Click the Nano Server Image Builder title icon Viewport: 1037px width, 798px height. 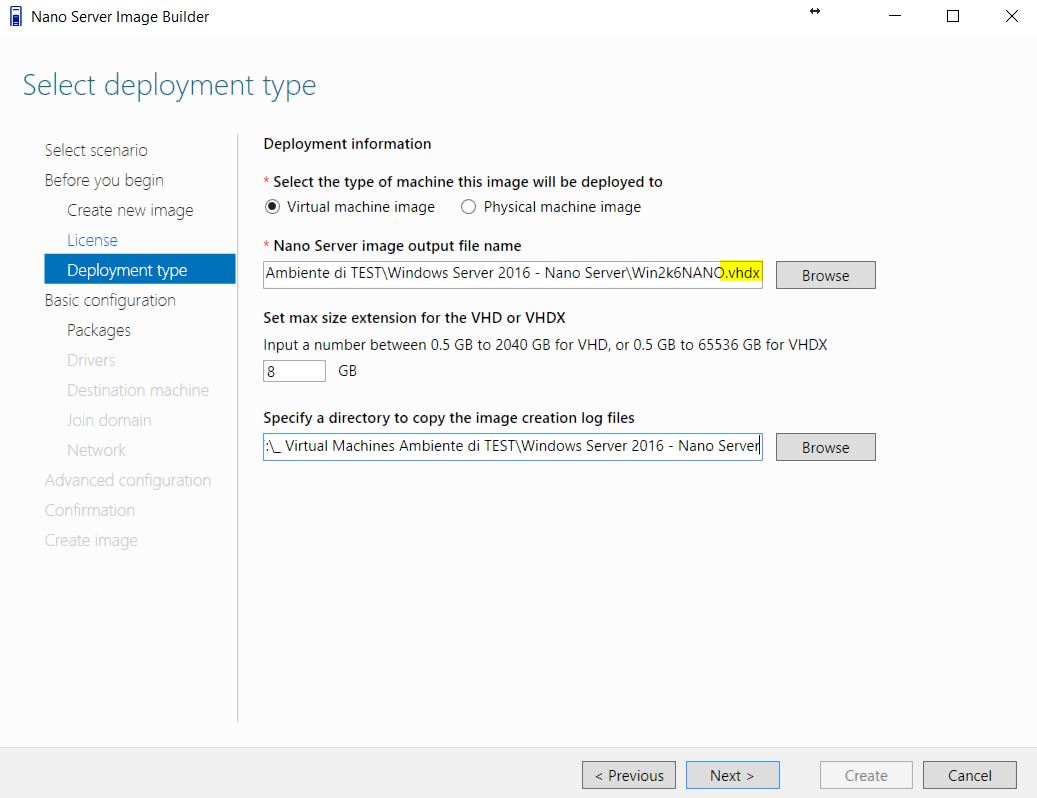point(16,17)
